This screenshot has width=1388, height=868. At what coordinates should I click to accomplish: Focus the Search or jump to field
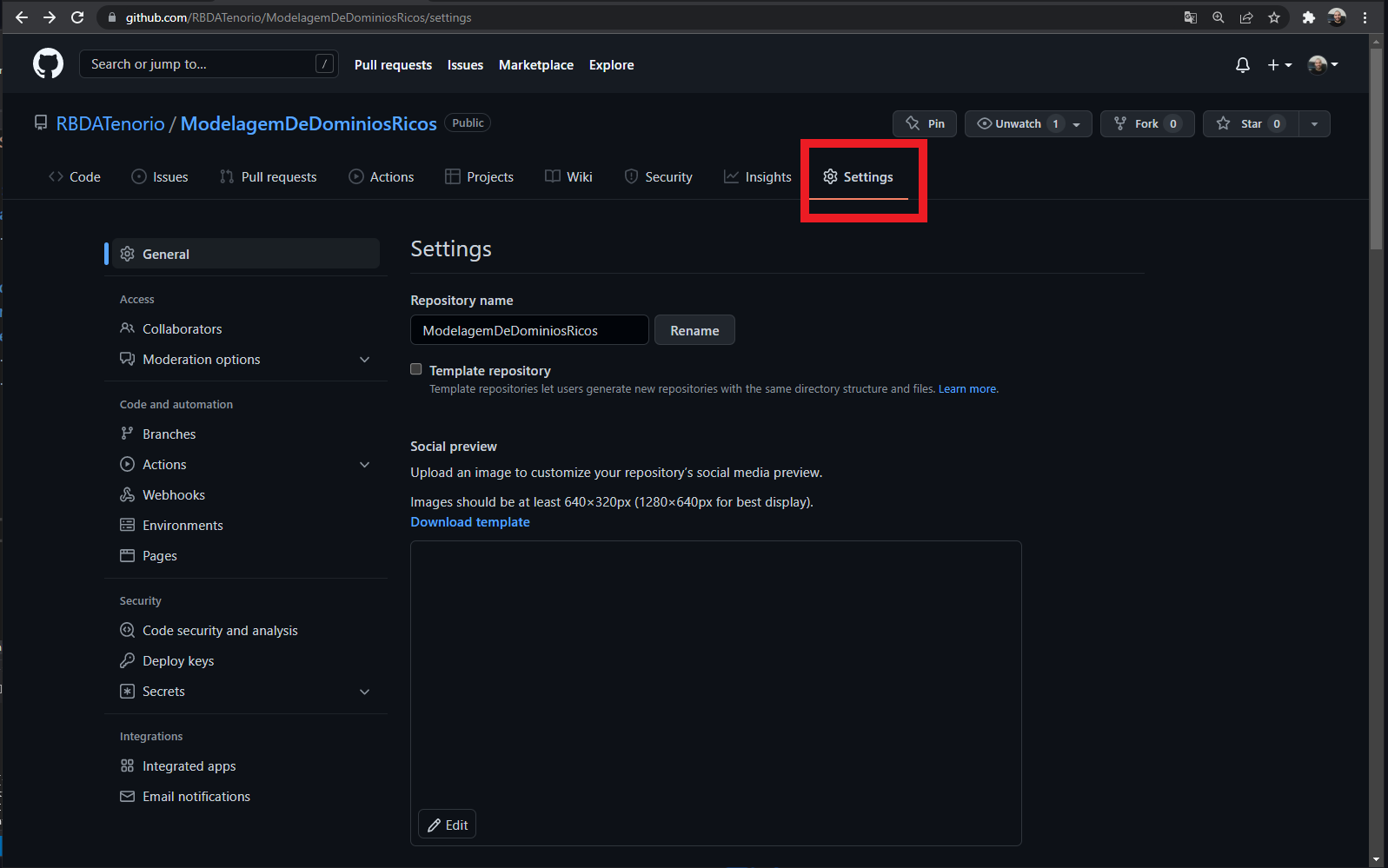pyautogui.click(x=209, y=63)
